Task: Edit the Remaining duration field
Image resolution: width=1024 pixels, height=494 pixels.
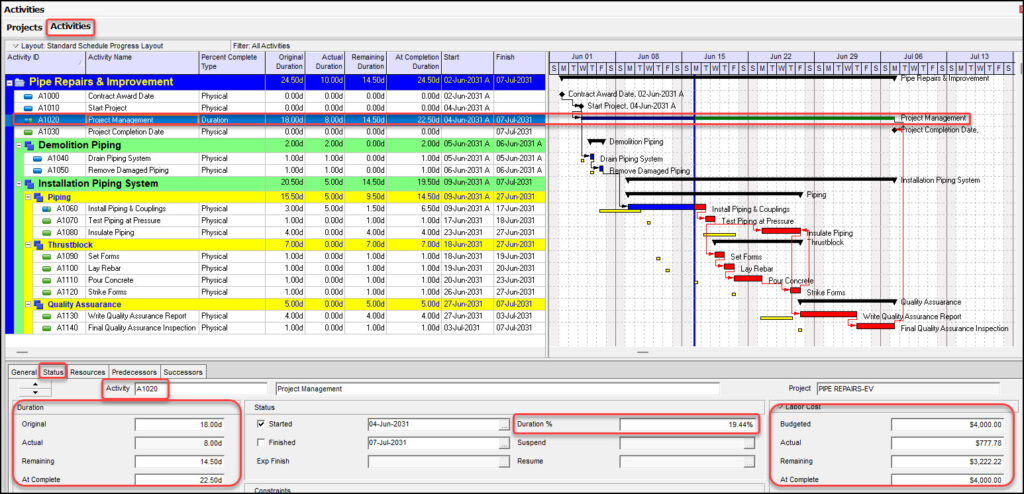Action: coord(180,461)
